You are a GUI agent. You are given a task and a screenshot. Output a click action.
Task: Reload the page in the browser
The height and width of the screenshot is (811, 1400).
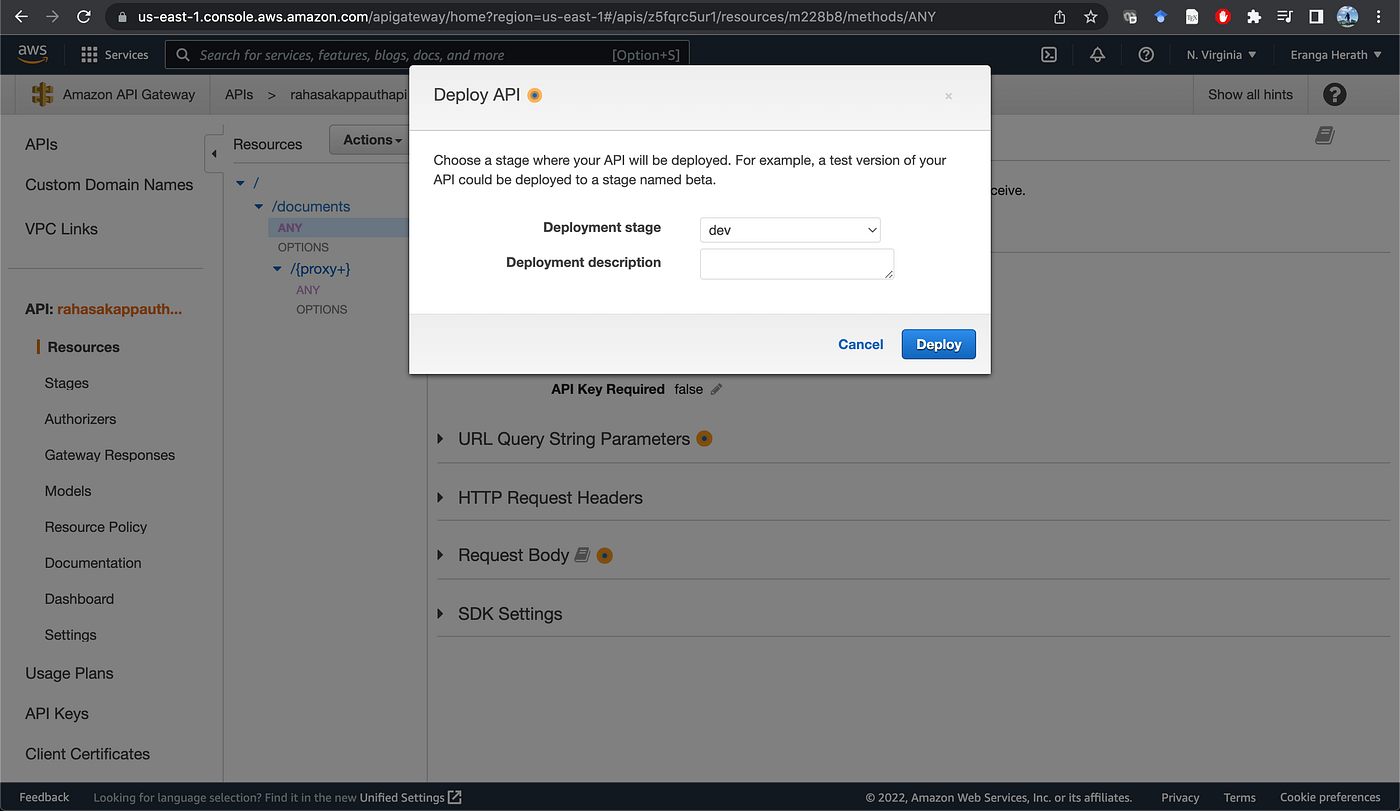(84, 16)
